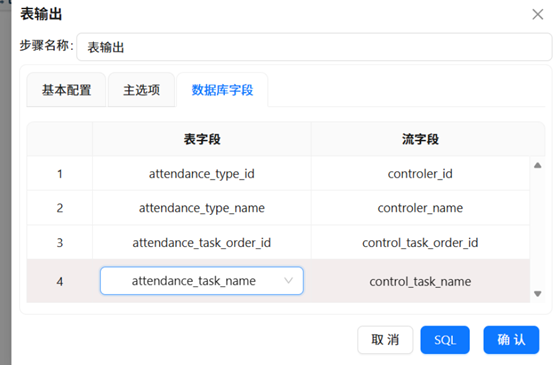Switch to the 基本配置 tab
The image size is (559, 365).
click(66, 90)
